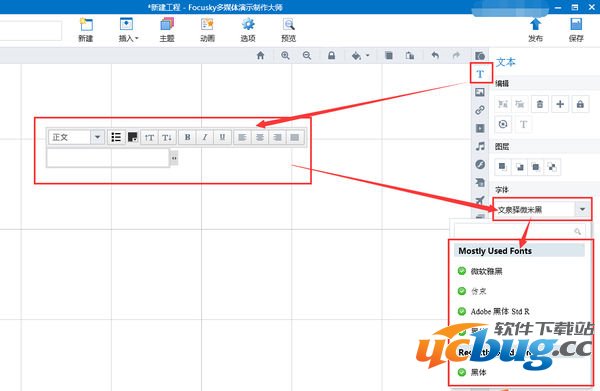Toggle bold formatting

pyautogui.click(x=188, y=137)
